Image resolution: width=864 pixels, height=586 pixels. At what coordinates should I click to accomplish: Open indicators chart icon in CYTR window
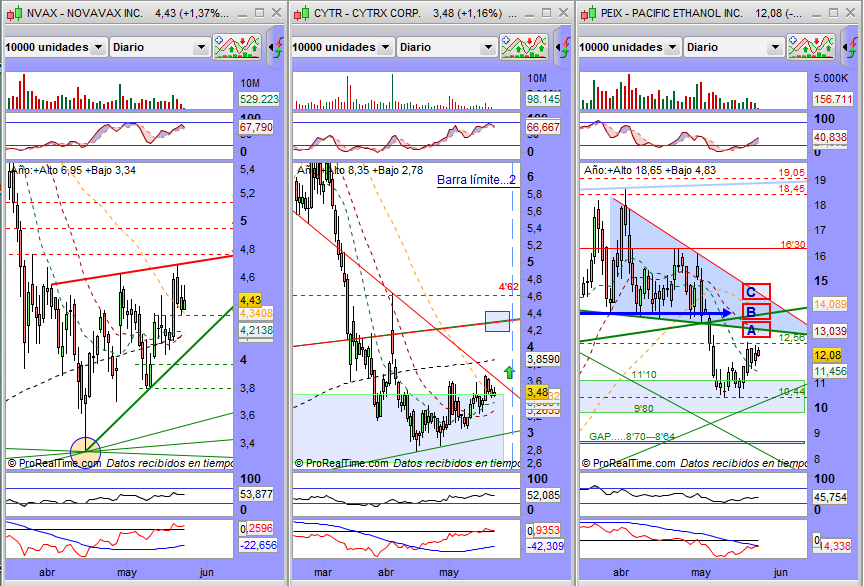click(x=524, y=47)
